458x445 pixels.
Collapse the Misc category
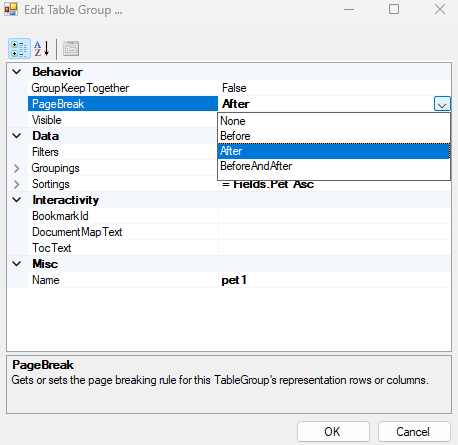(17, 264)
